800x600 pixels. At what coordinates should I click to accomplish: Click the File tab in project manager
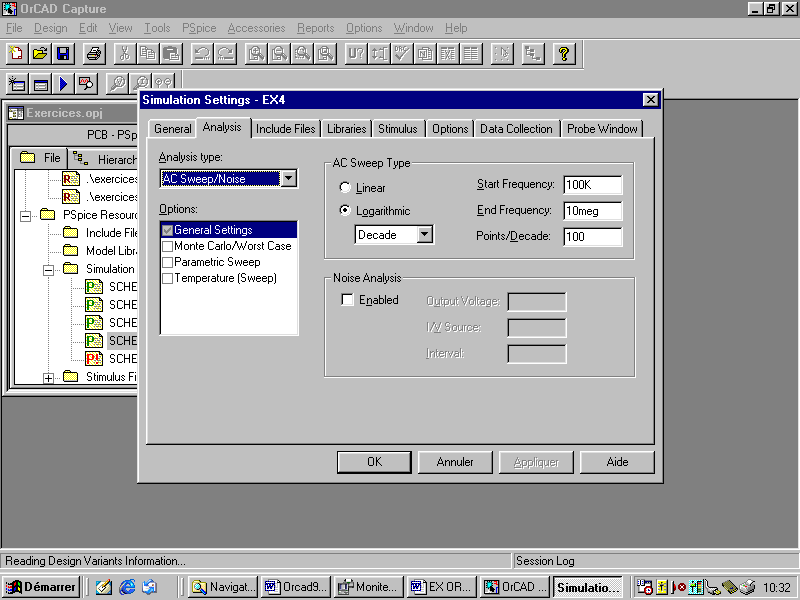click(x=40, y=158)
